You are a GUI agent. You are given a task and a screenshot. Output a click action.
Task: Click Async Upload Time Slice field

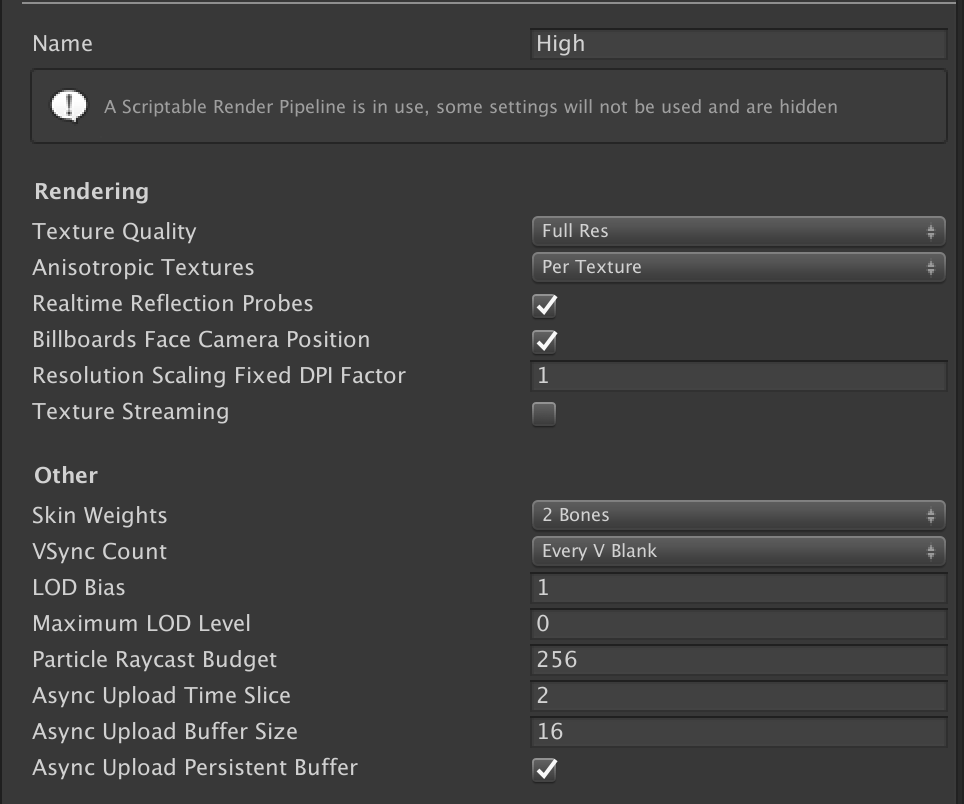click(x=738, y=696)
